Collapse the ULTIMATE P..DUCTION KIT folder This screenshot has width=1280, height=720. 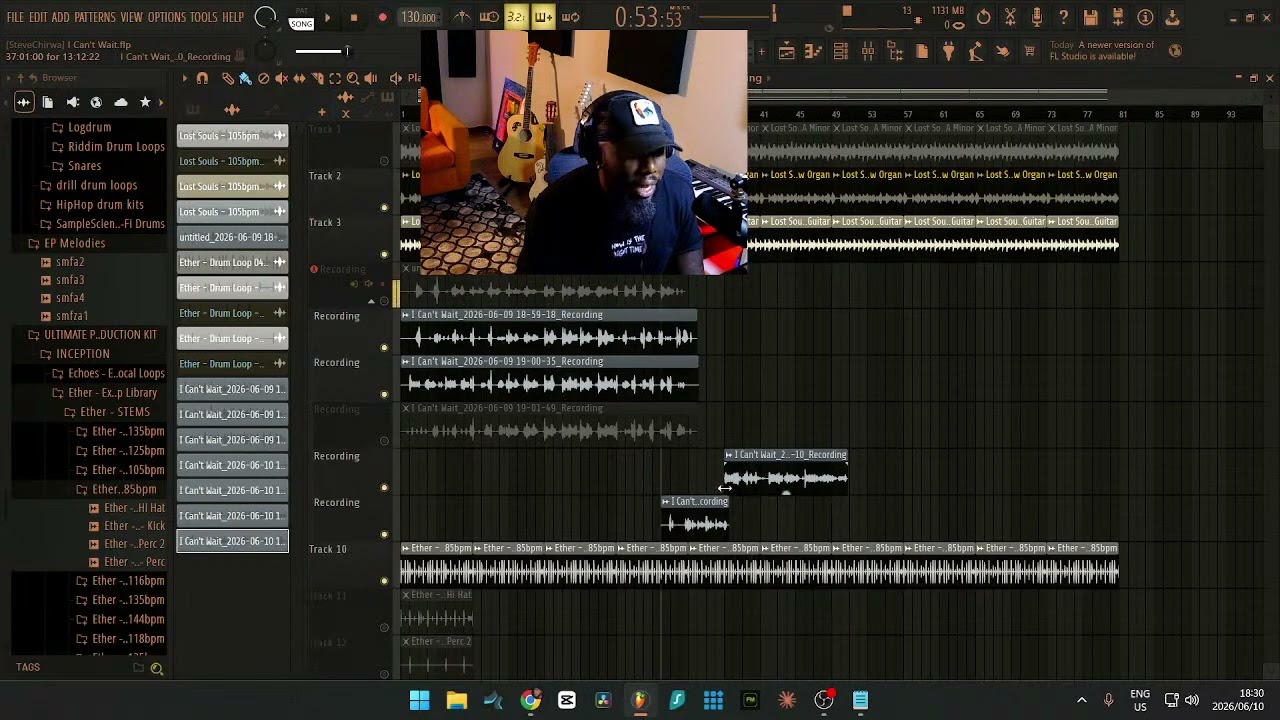[x=92, y=335]
